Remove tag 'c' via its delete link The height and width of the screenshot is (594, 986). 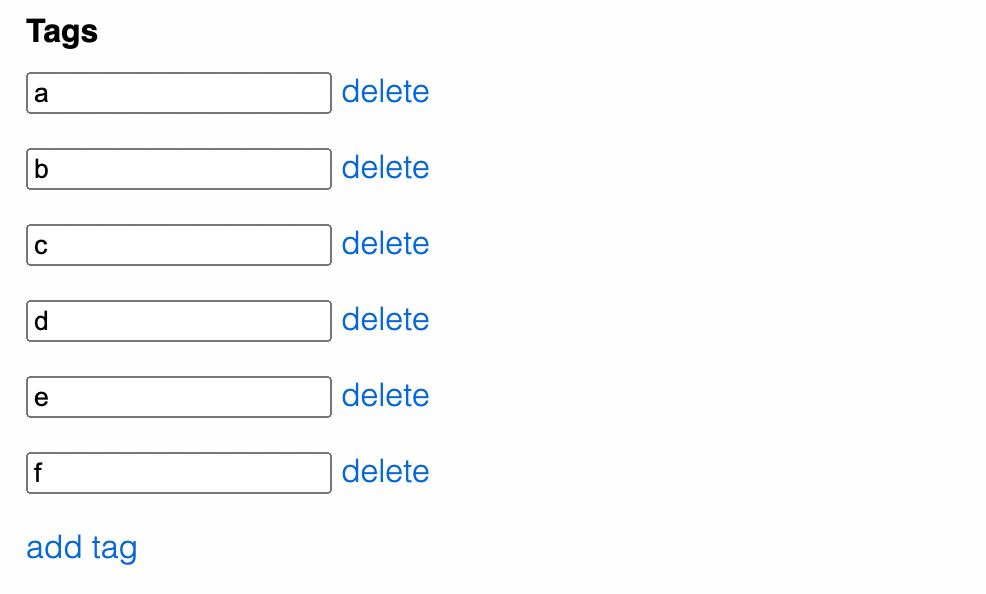click(385, 244)
